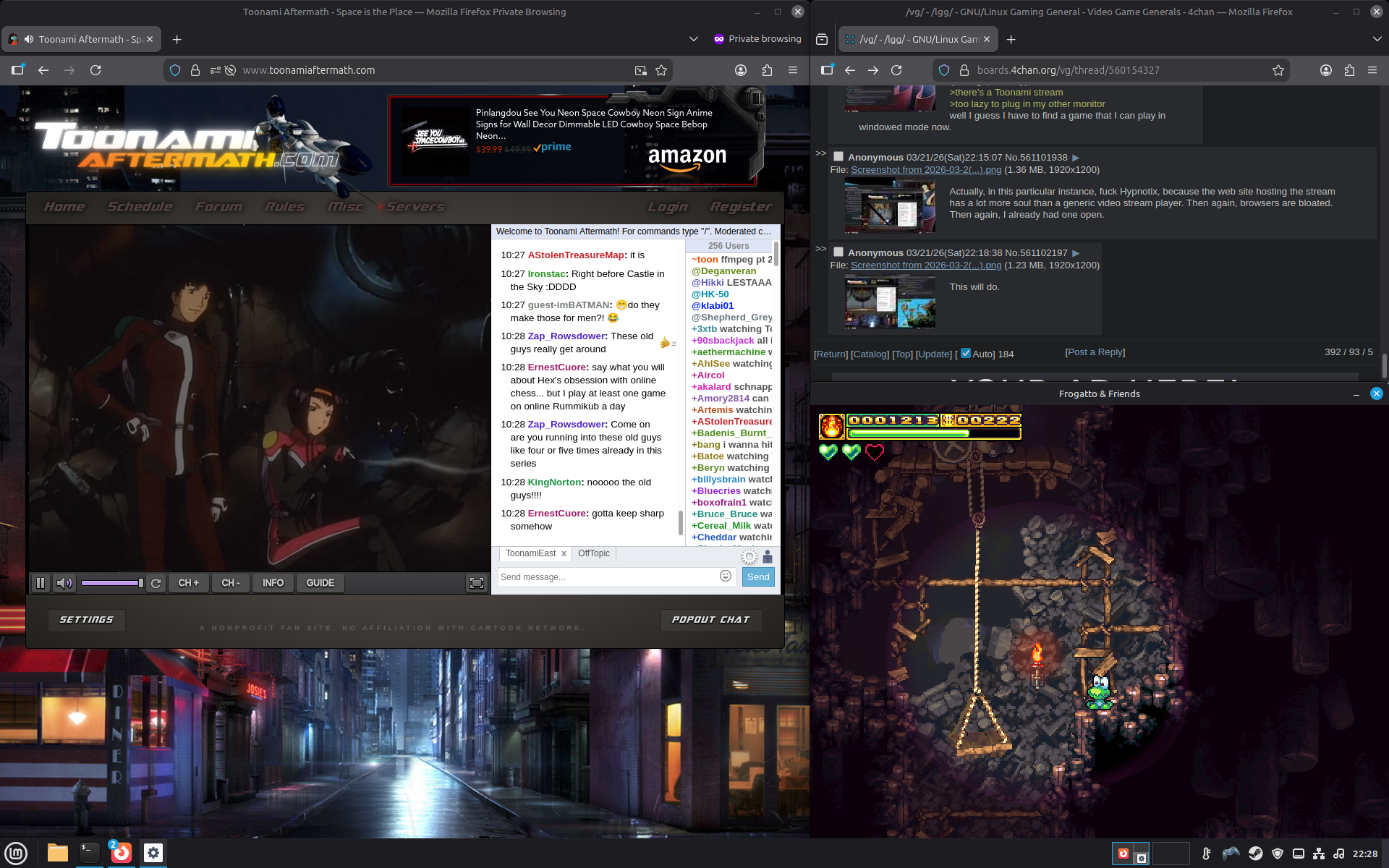The height and width of the screenshot is (868, 1389).
Task: Open the list all tabs dropdown in private window
Action: click(693, 39)
